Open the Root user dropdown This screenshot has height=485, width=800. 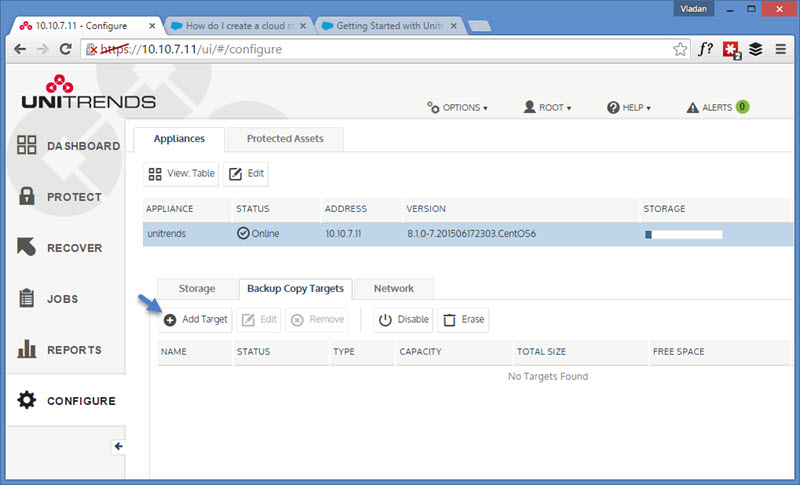547,108
